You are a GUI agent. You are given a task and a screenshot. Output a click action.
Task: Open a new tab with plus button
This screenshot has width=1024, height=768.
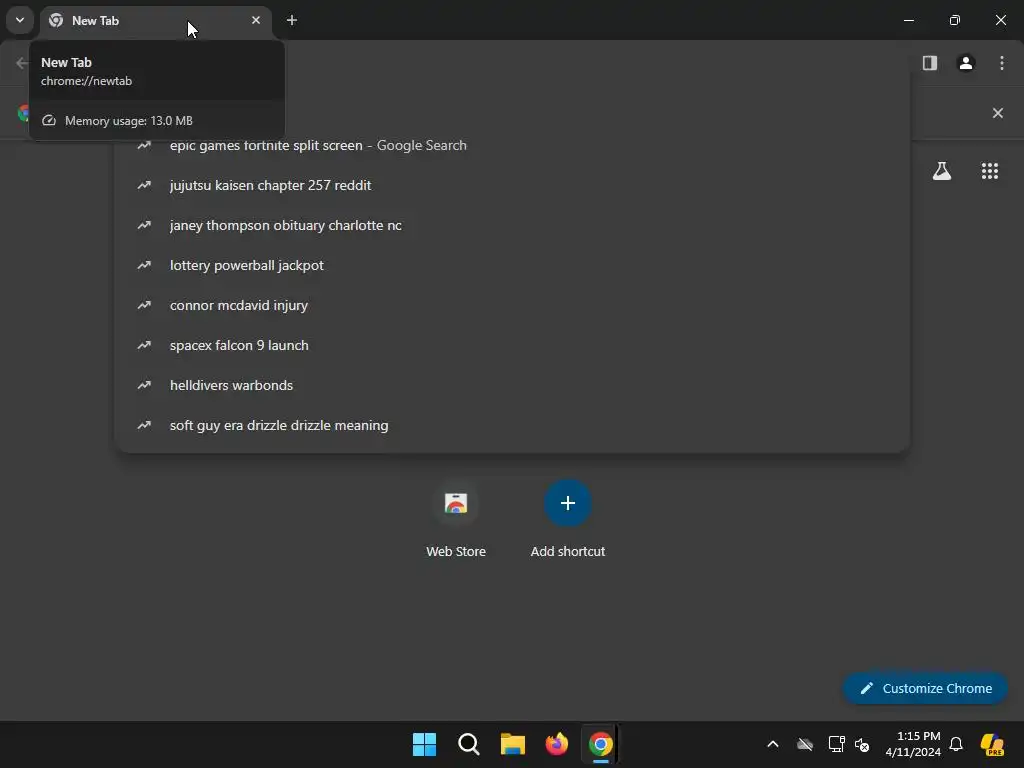292,20
